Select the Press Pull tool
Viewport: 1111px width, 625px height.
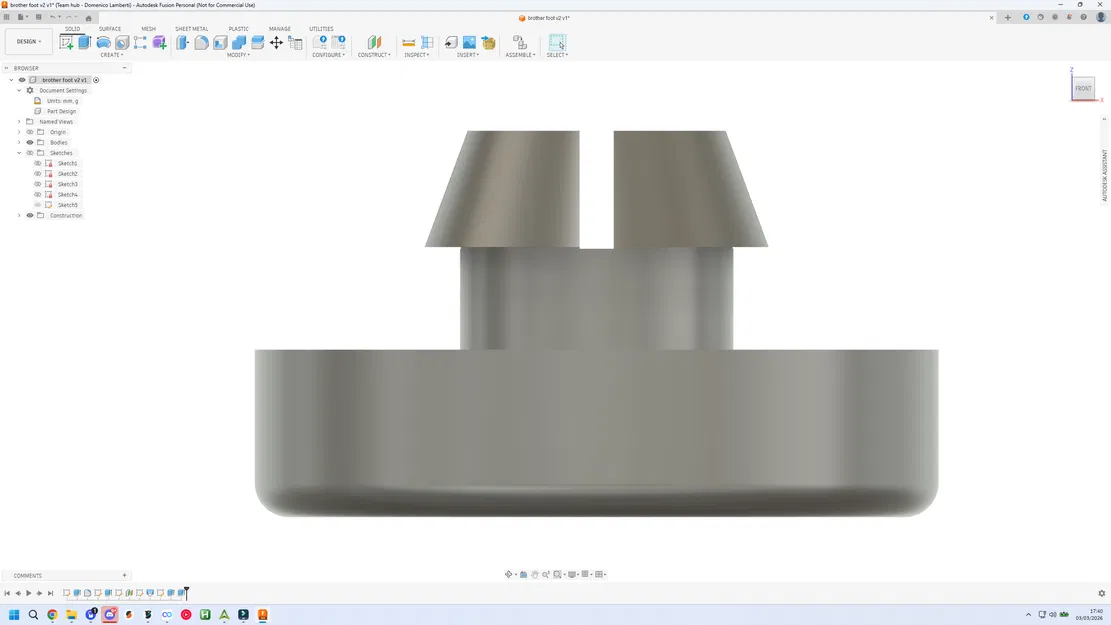pos(183,43)
